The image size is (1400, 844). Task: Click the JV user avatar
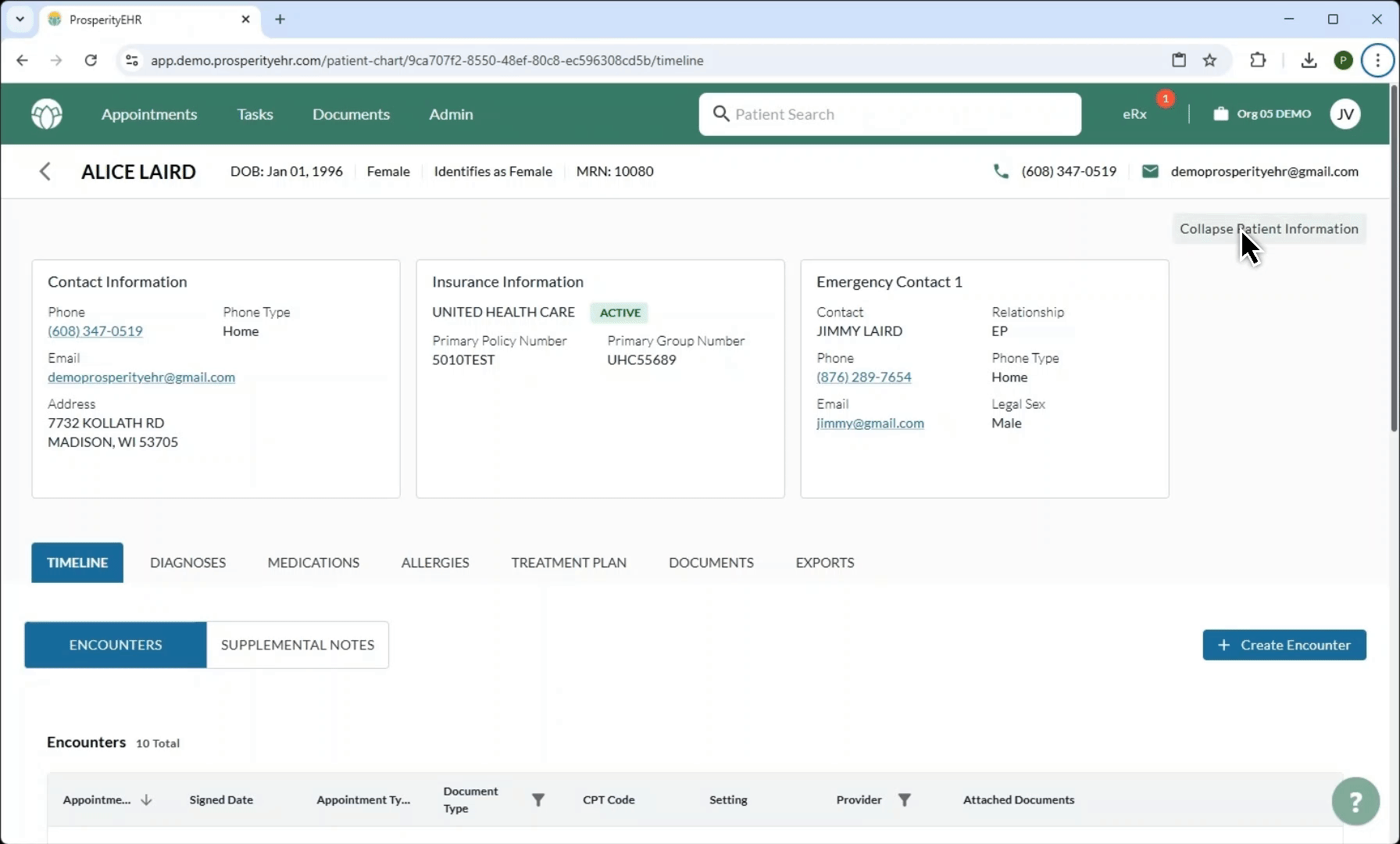(1345, 114)
